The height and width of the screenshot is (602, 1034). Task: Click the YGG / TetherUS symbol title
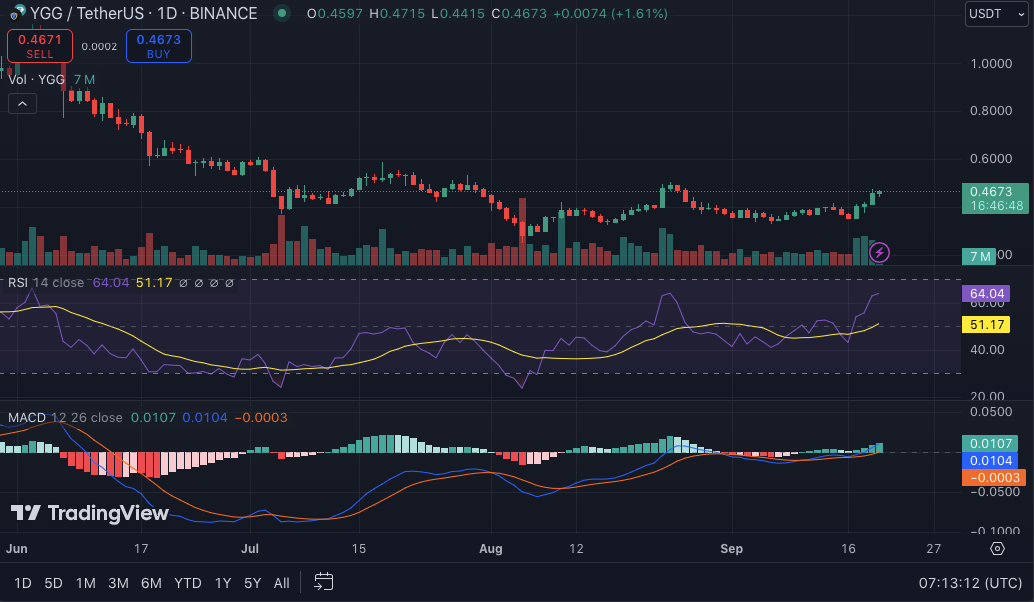click(93, 14)
